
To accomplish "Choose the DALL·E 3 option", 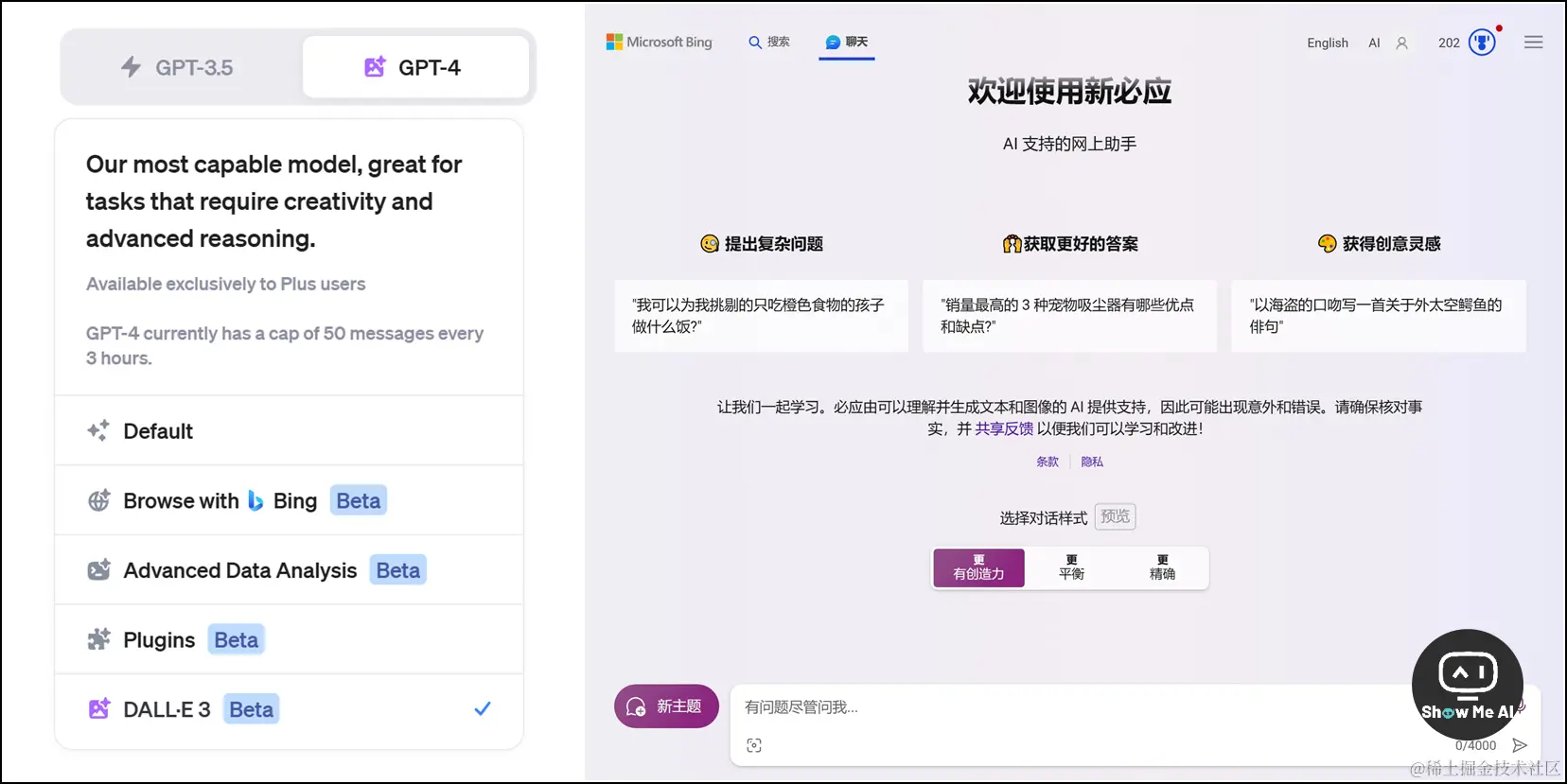I will click(289, 709).
